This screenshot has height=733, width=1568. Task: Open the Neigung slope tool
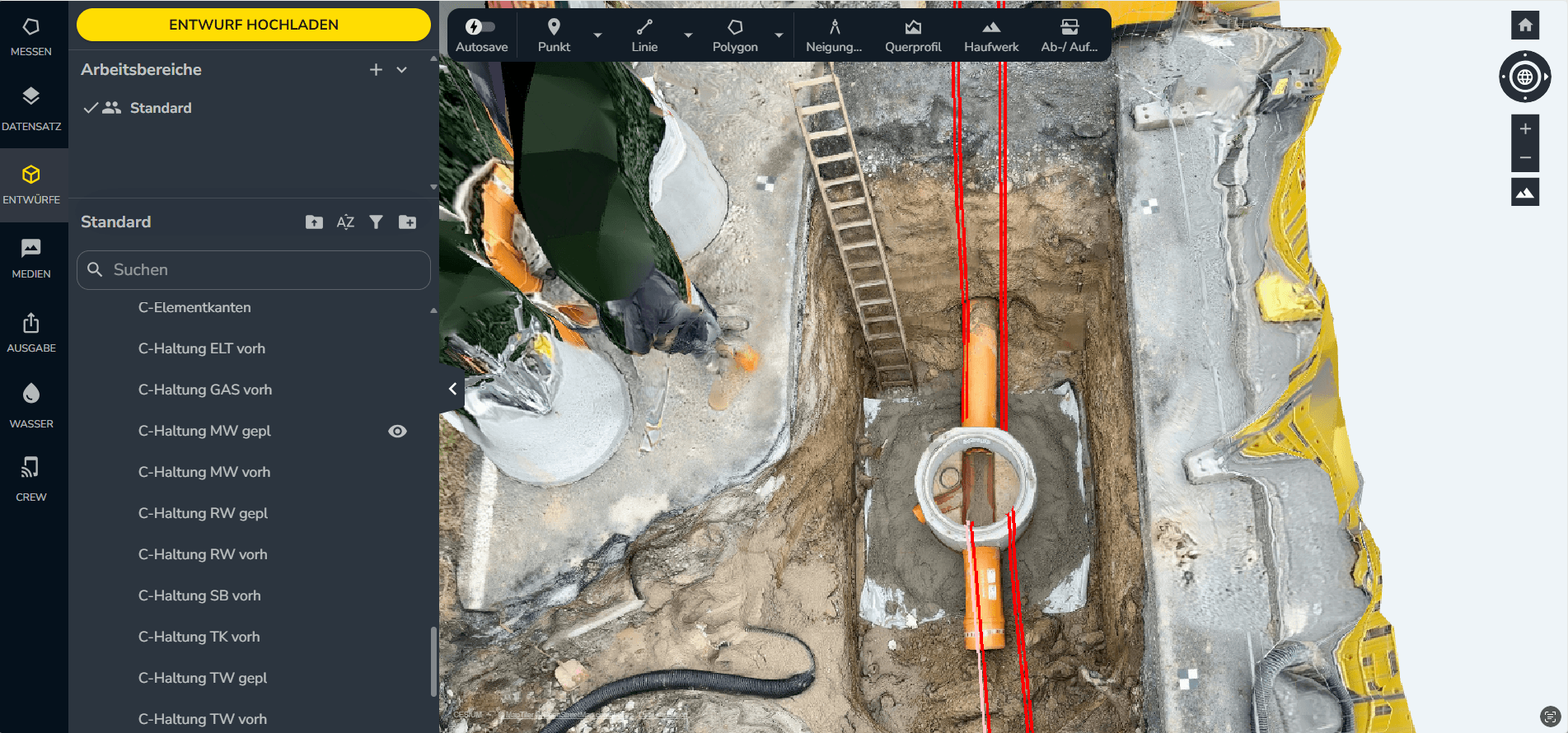click(x=833, y=35)
